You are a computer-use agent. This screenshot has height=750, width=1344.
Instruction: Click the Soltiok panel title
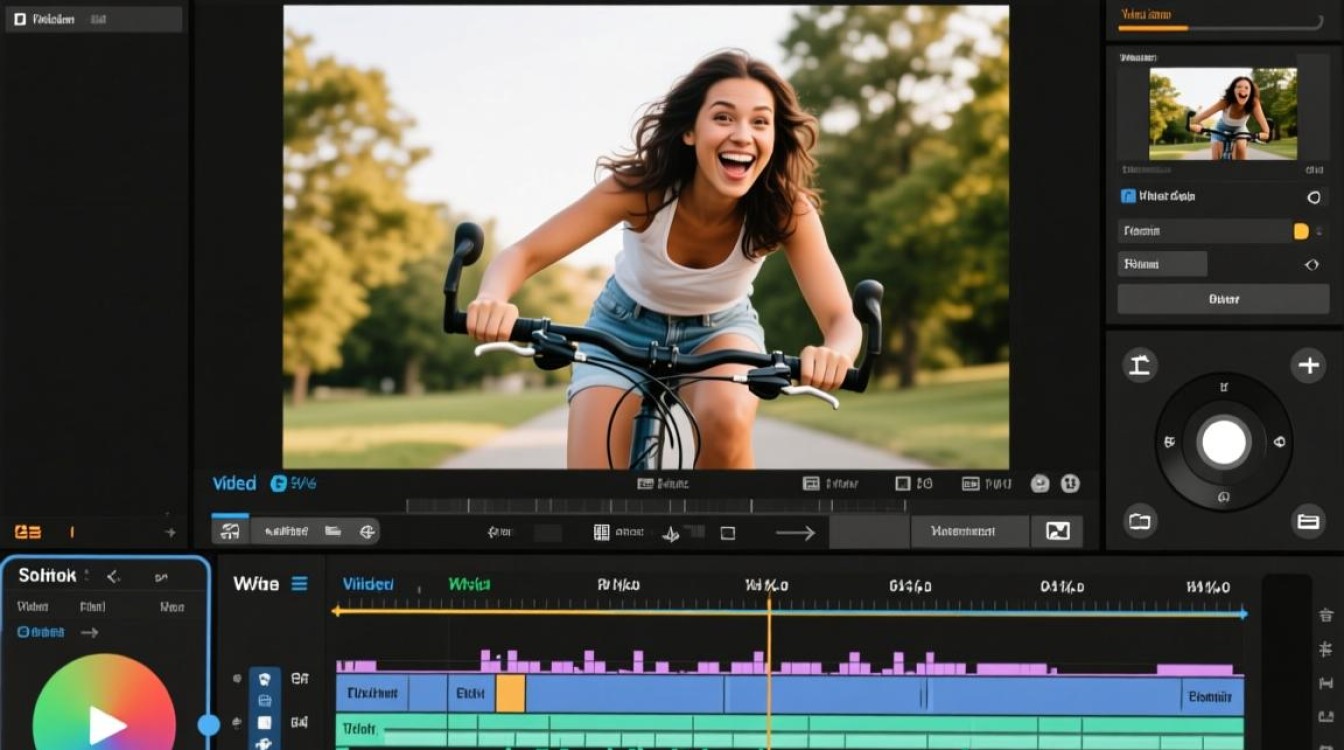(47, 575)
